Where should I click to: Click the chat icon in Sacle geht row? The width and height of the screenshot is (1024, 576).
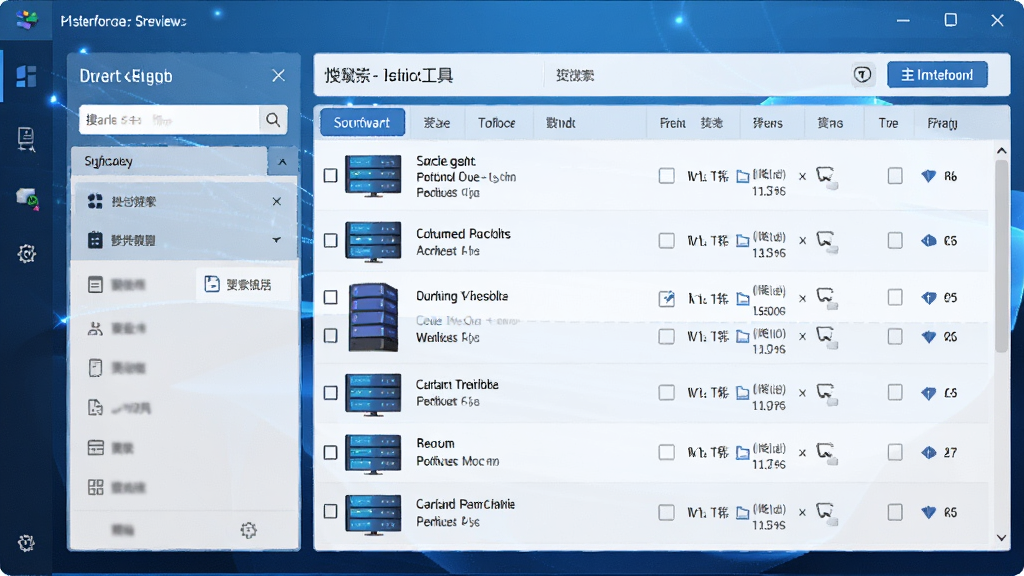pyautogui.click(x=827, y=176)
